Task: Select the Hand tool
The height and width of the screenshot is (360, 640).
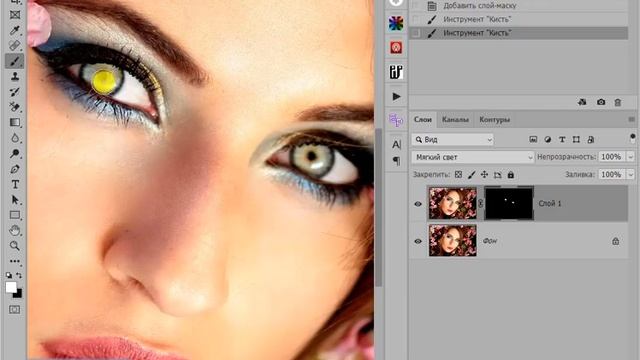Action: click(x=15, y=231)
